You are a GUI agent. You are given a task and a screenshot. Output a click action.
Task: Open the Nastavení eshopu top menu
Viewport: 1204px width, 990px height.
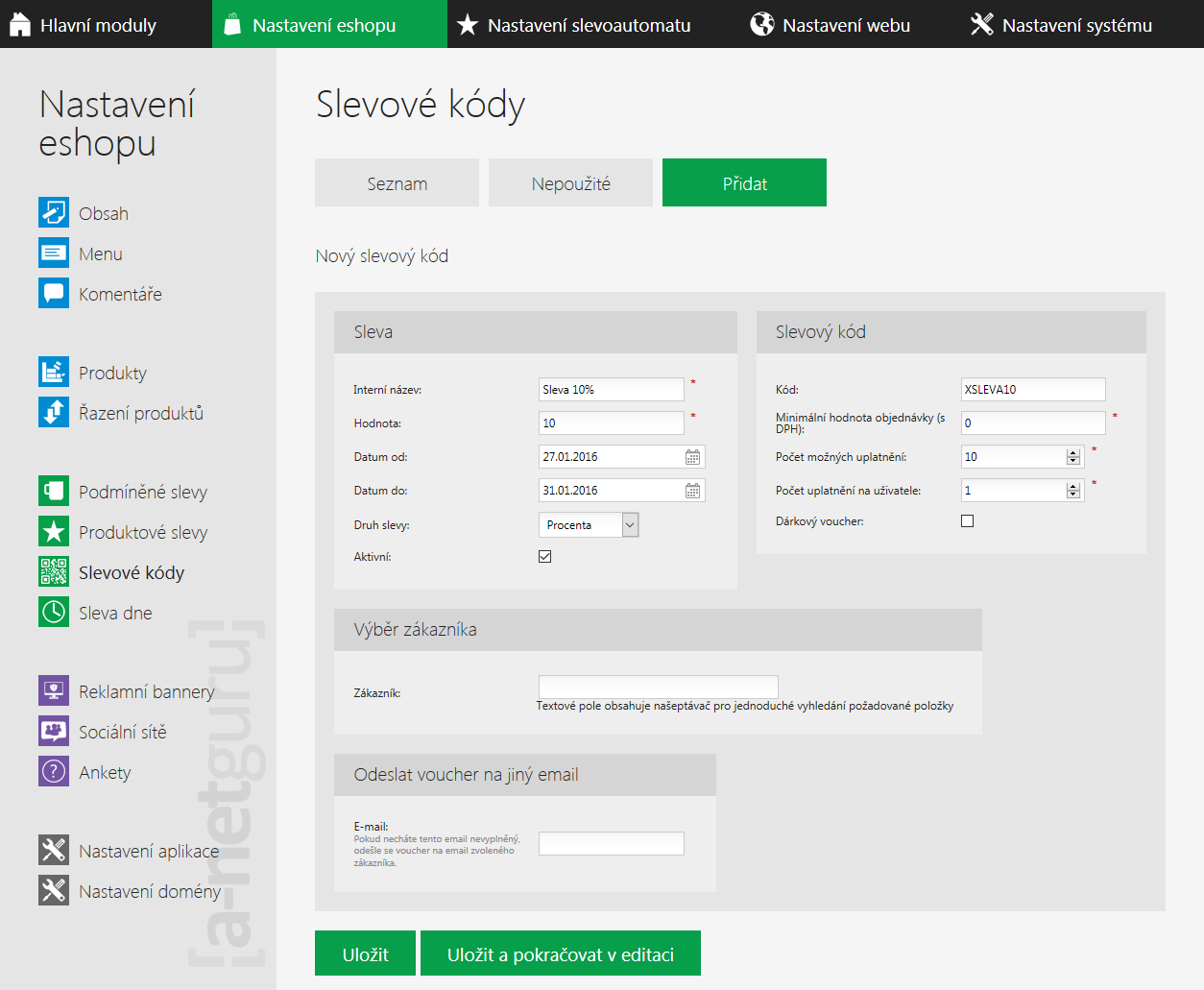[329, 24]
